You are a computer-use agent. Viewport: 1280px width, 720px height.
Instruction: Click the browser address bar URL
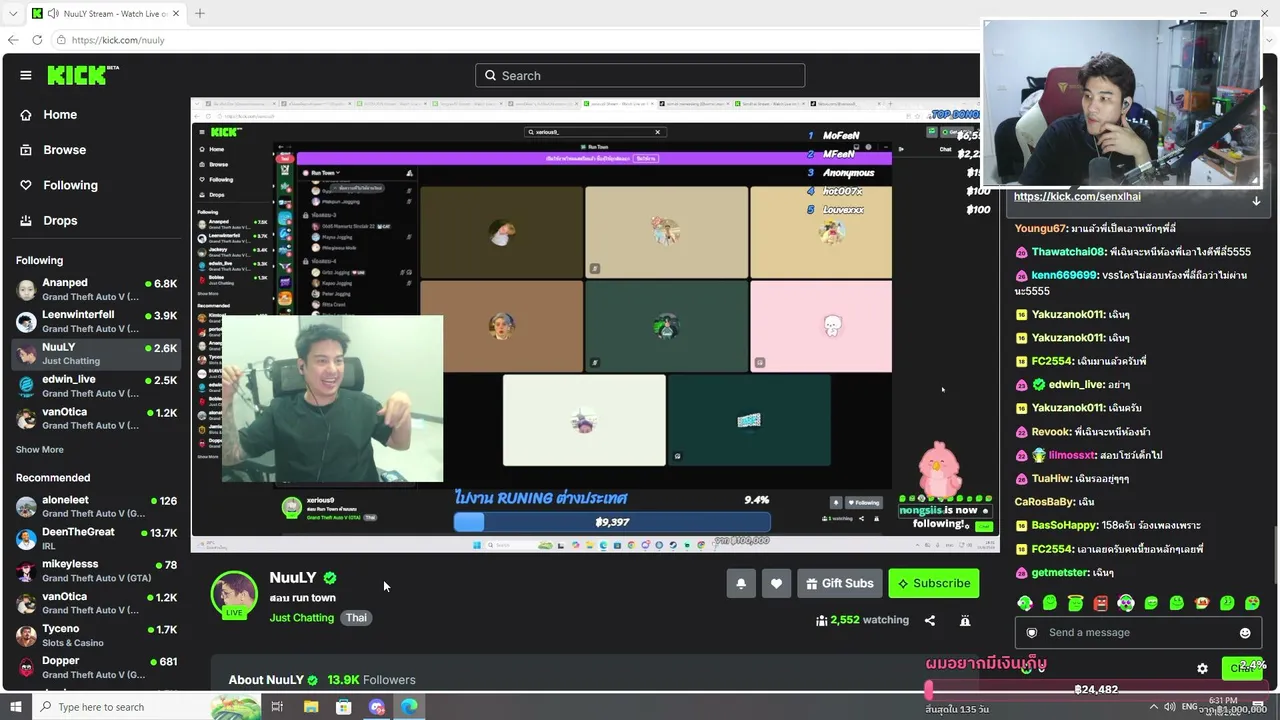point(118,40)
